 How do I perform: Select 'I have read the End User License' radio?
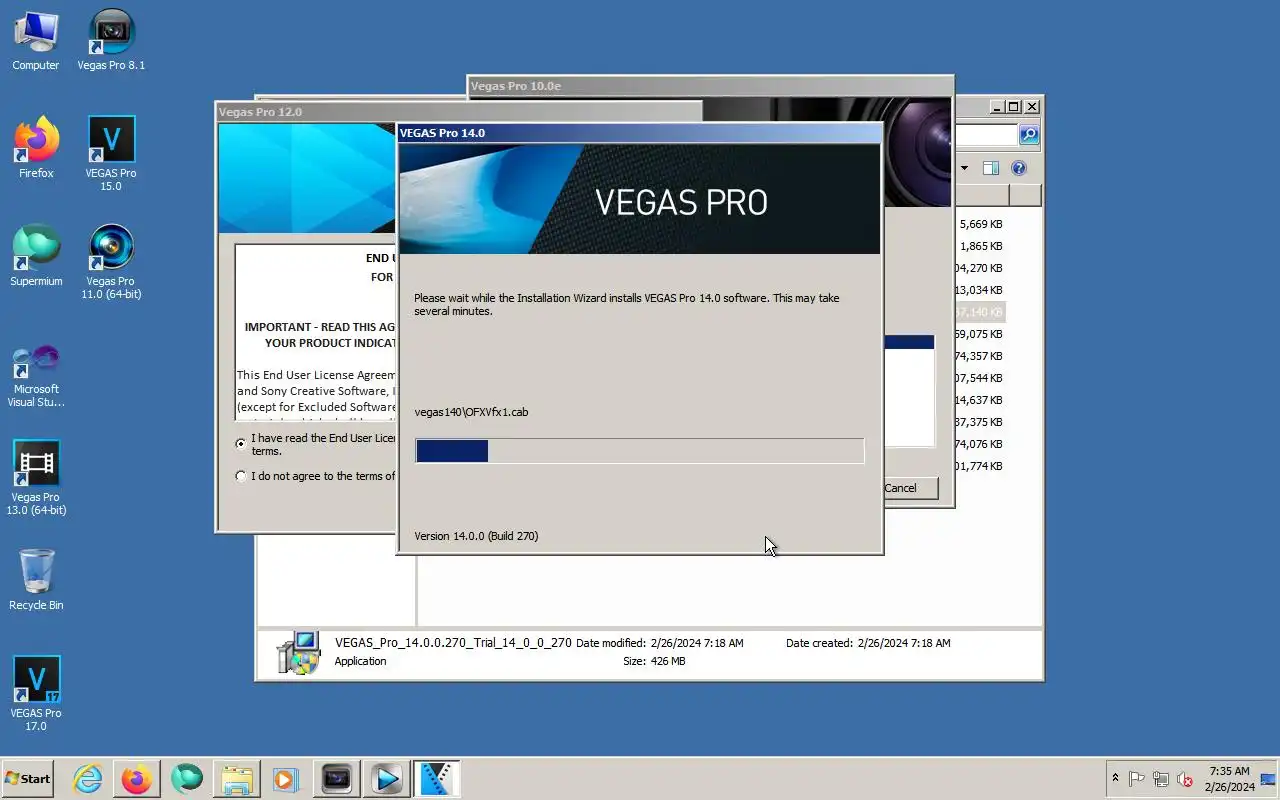click(241, 443)
